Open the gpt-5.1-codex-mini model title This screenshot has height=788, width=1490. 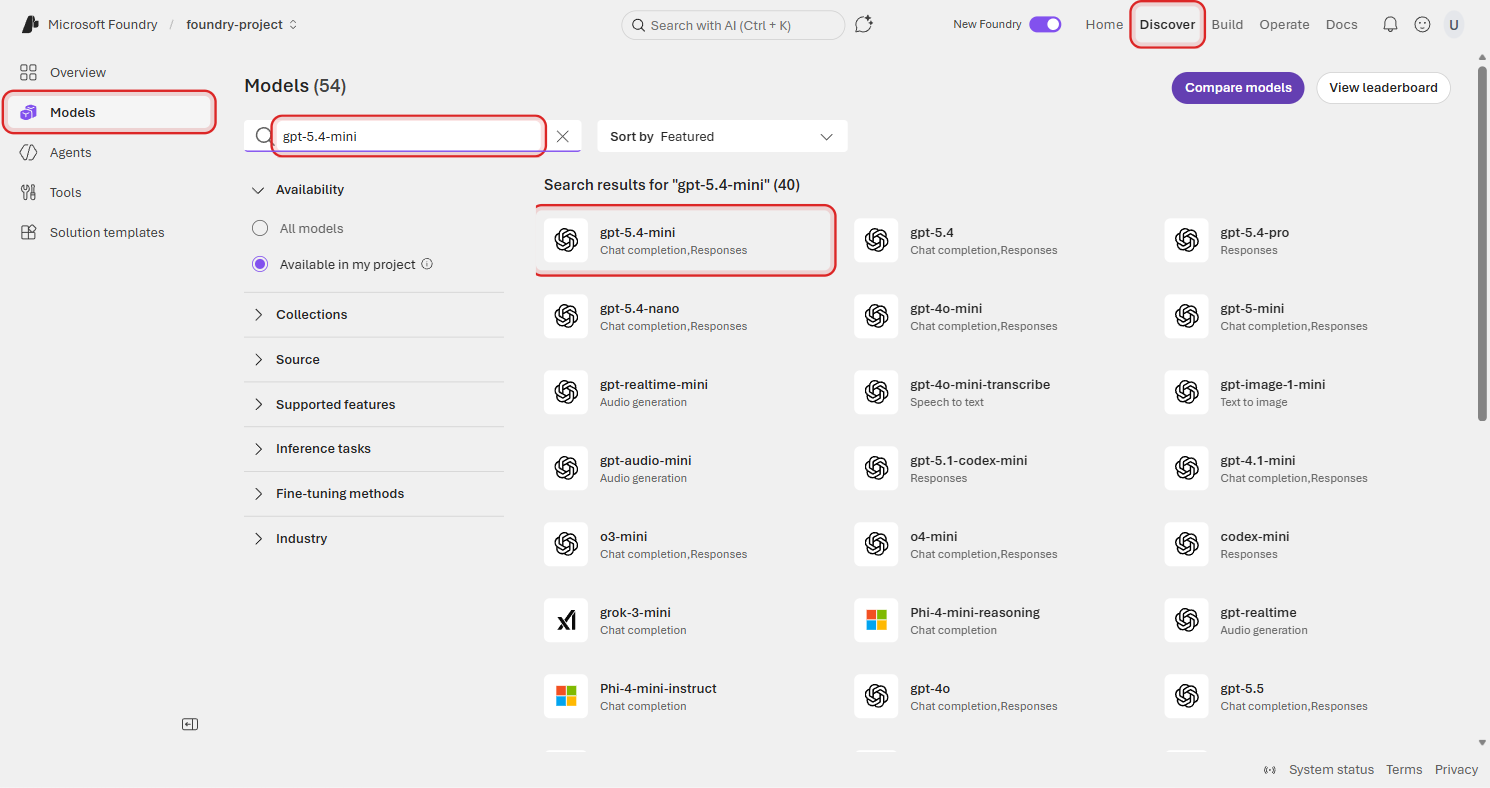coord(969,460)
